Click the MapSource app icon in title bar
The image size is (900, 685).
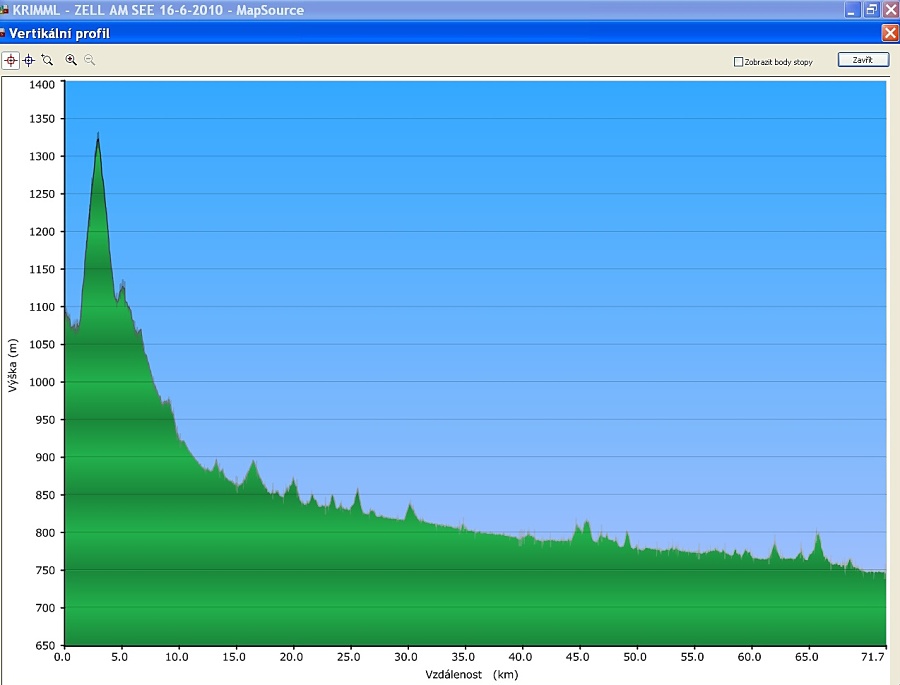click(x=4, y=10)
